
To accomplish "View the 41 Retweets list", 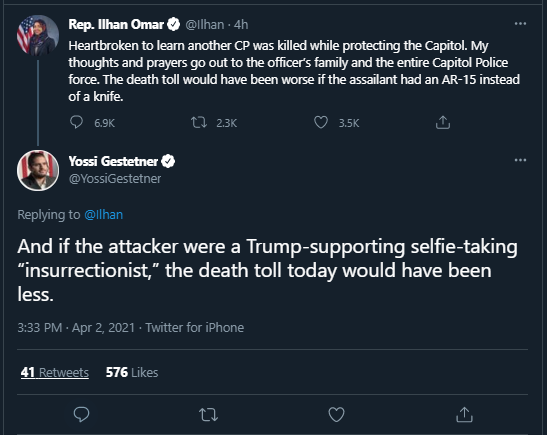I will pos(55,372).
